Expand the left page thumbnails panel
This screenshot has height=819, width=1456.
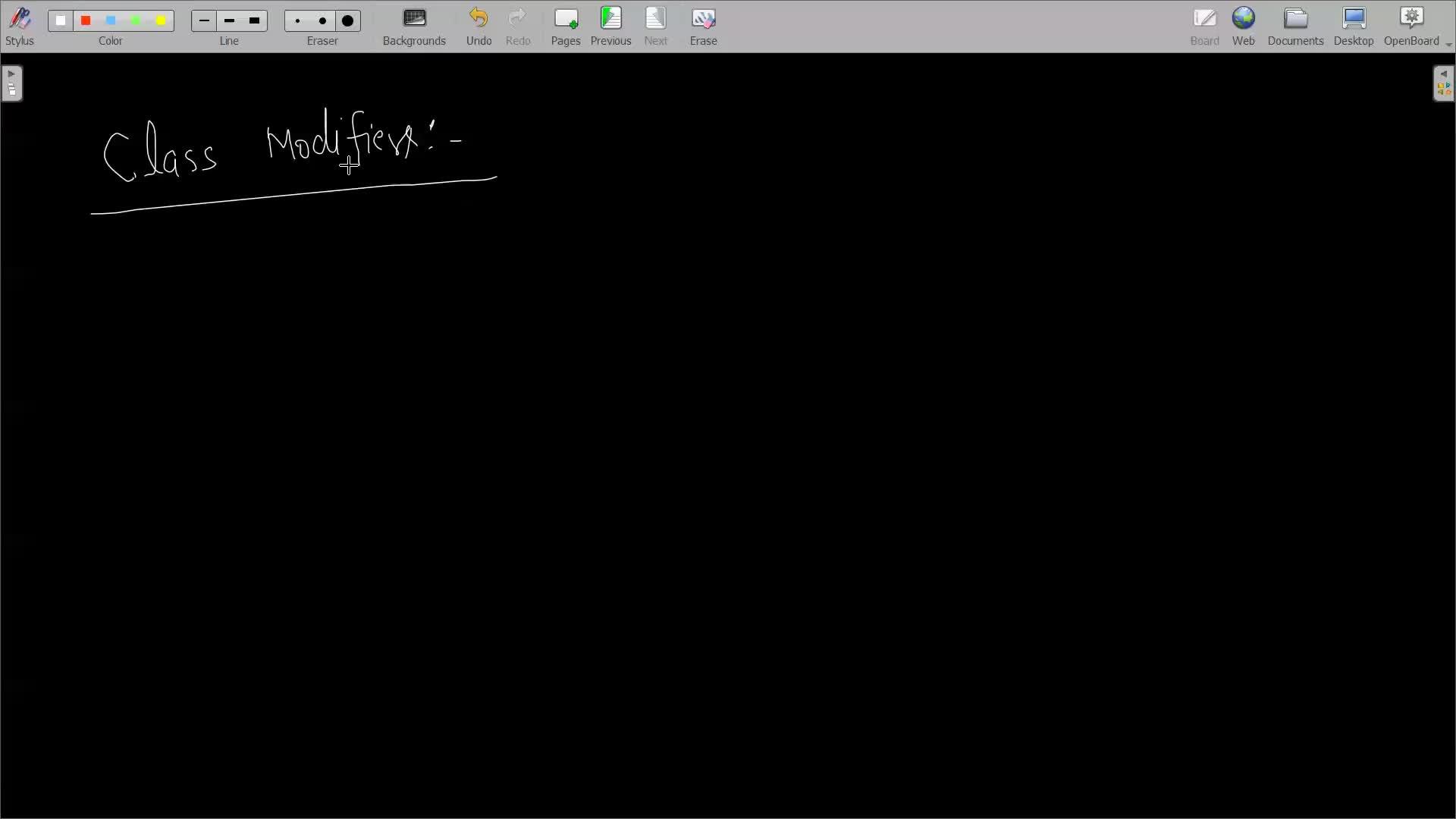tap(11, 83)
